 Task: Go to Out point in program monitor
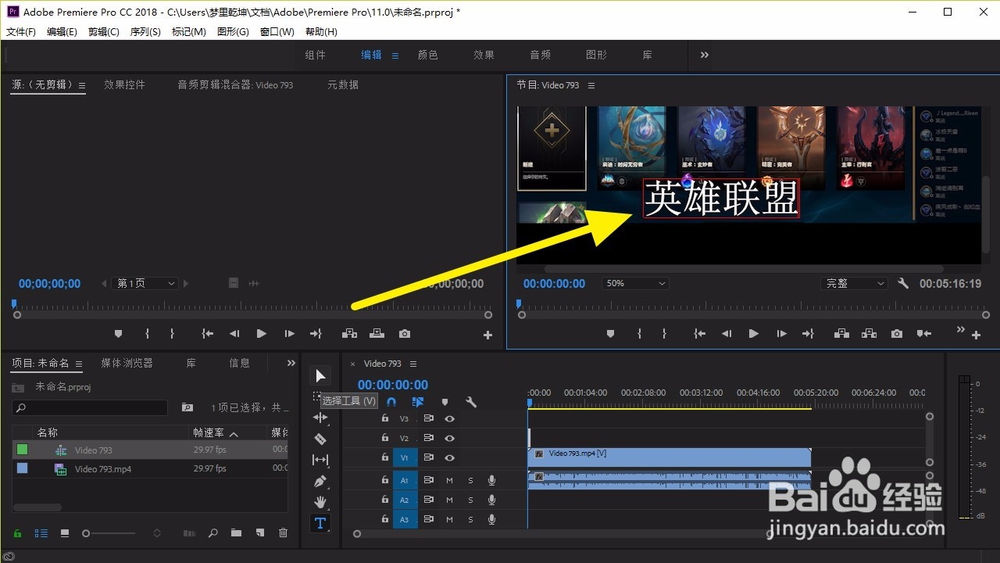click(x=808, y=333)
